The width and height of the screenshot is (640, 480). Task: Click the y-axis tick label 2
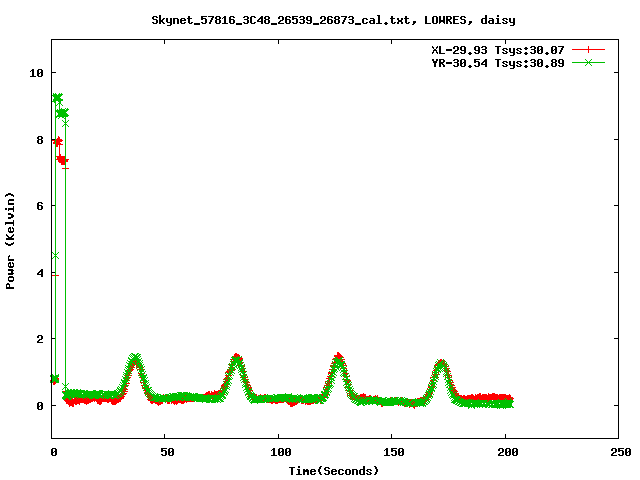tap(40, 339)
